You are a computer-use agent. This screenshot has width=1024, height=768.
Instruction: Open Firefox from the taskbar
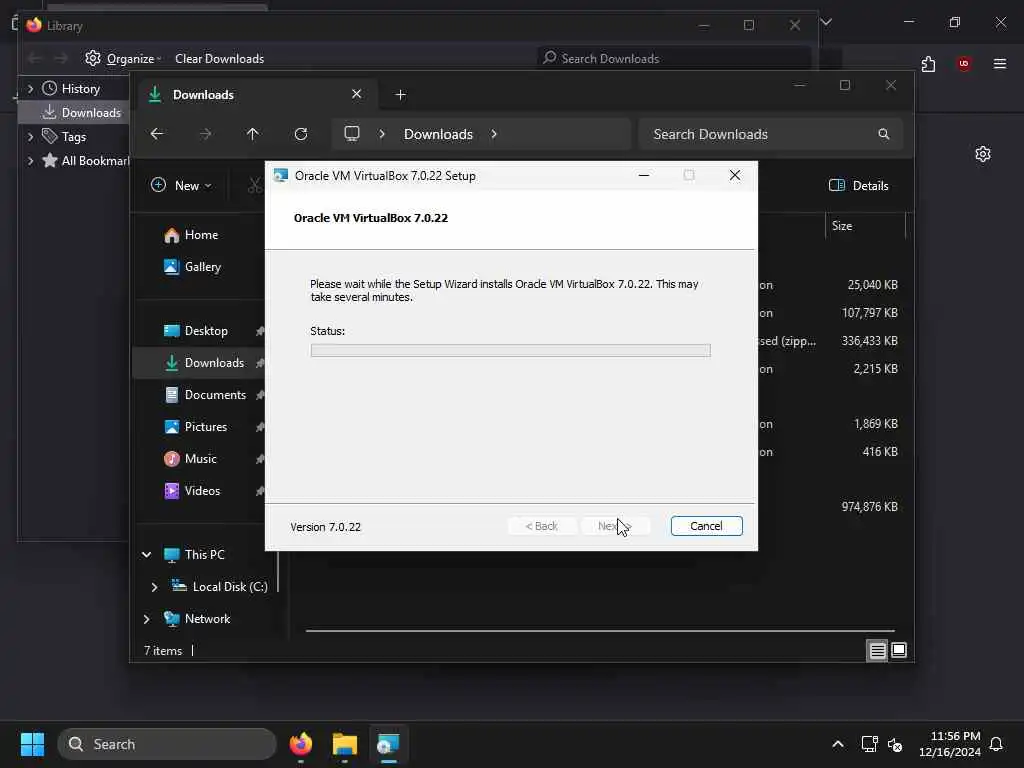[x=300, y=744]
